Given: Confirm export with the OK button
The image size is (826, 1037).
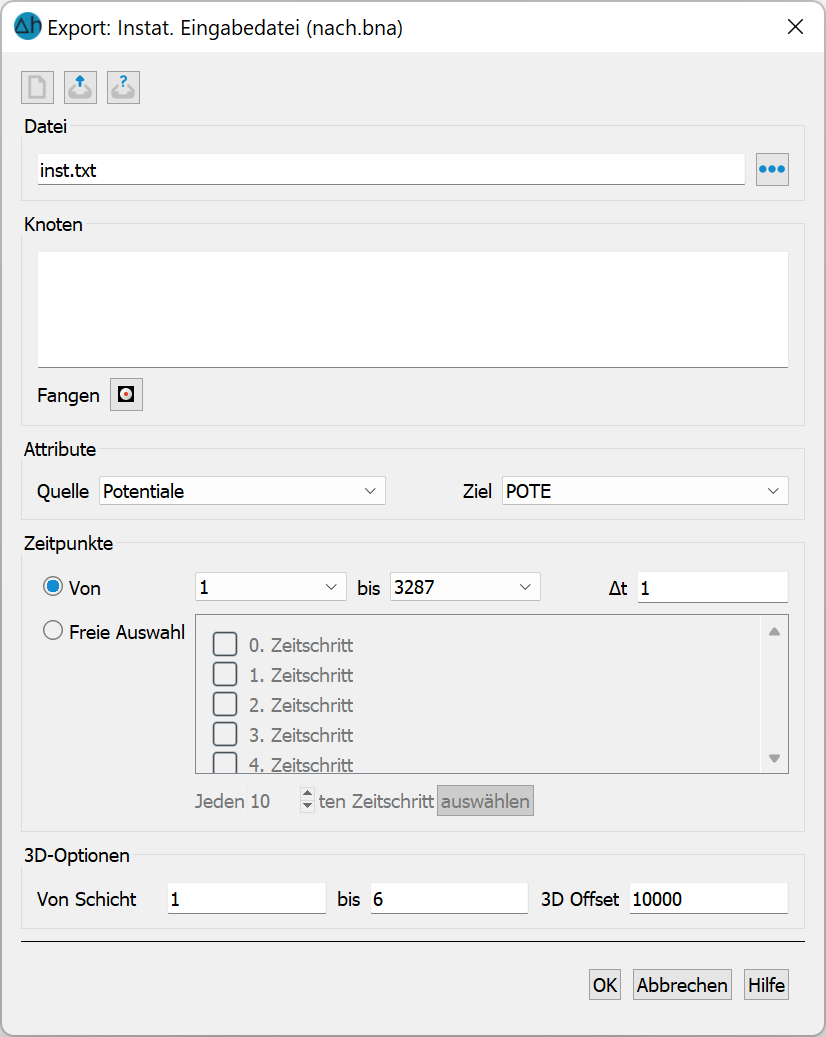Looking at the screenshot, I should [x=604, y=985].
